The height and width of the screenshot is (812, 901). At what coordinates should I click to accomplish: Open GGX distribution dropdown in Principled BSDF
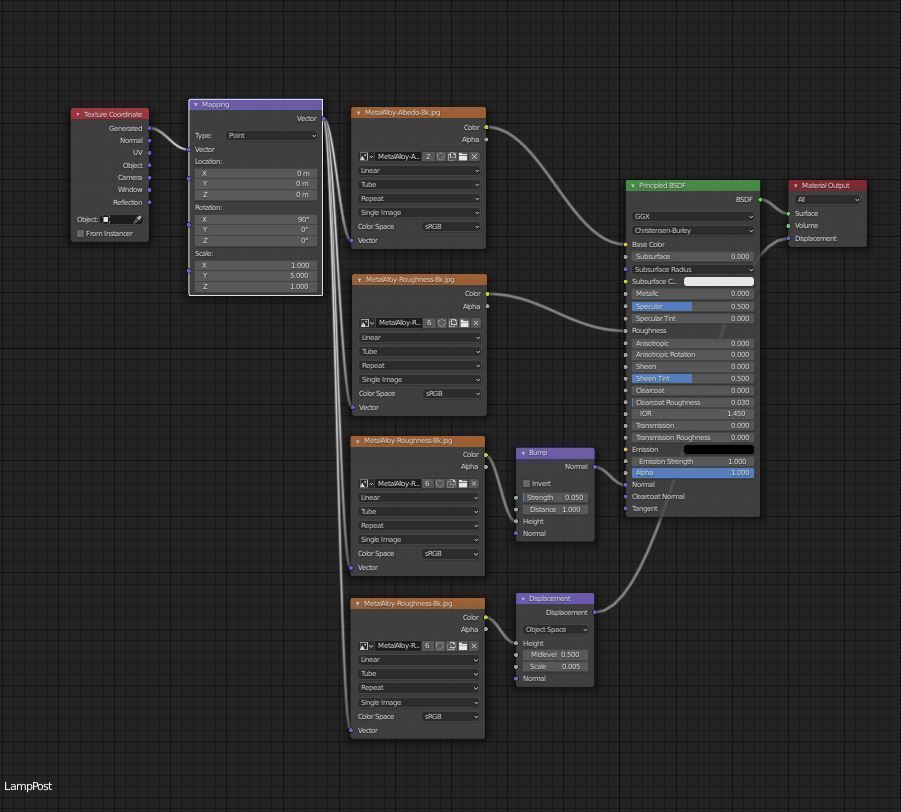693,217
